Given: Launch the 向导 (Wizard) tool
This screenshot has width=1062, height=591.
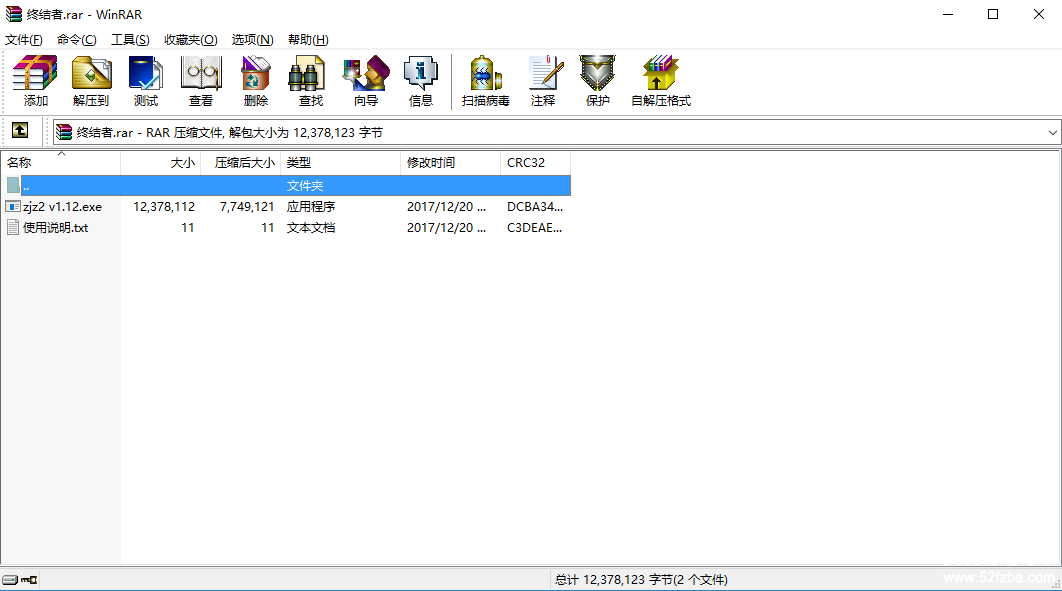Looking at the screenshot, I should click(366, 81).
